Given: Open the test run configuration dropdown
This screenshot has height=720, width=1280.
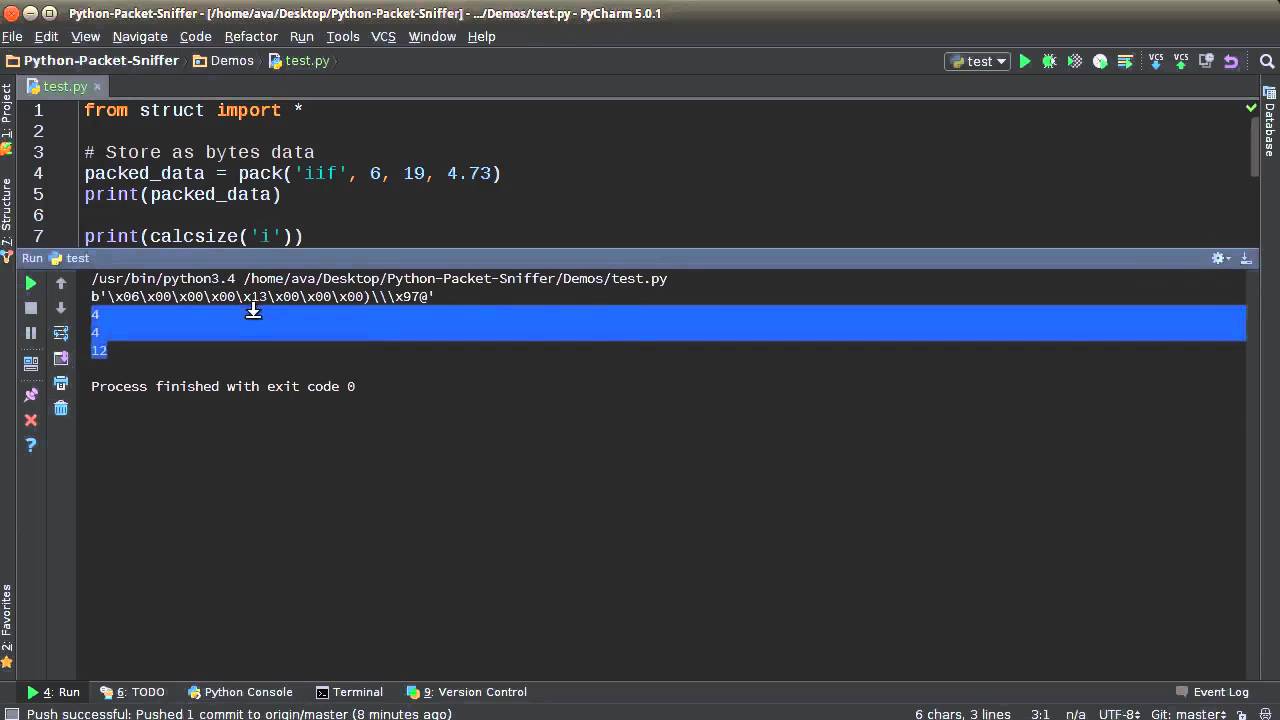Looking at the screenshot, I should pyautogui.click(x=978, y=61).
